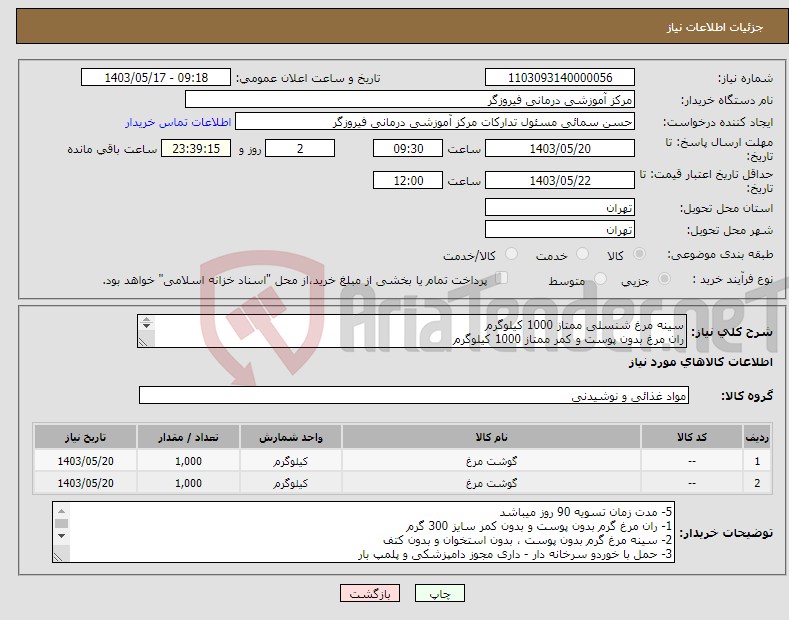Click the buyer name field مرکز آموزشی درمانی فیروزگر

pyautogui.click(x=410, y=100)
